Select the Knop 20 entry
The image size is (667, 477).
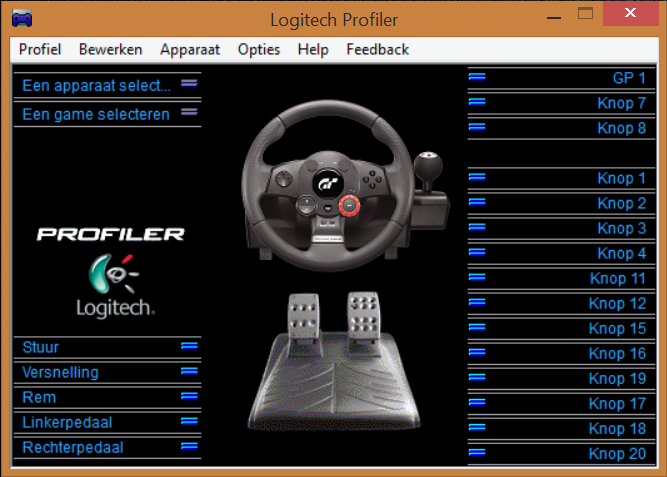(561, 454)
